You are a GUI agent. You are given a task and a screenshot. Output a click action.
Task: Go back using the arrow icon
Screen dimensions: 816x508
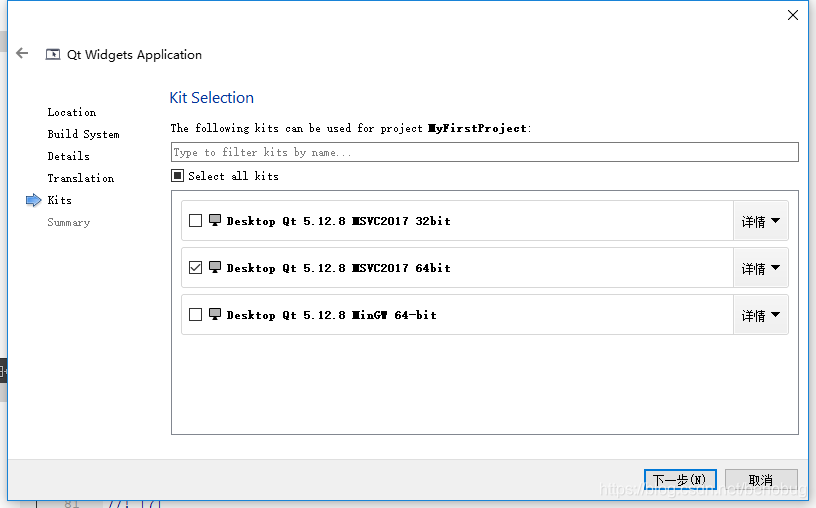(22, 53)
